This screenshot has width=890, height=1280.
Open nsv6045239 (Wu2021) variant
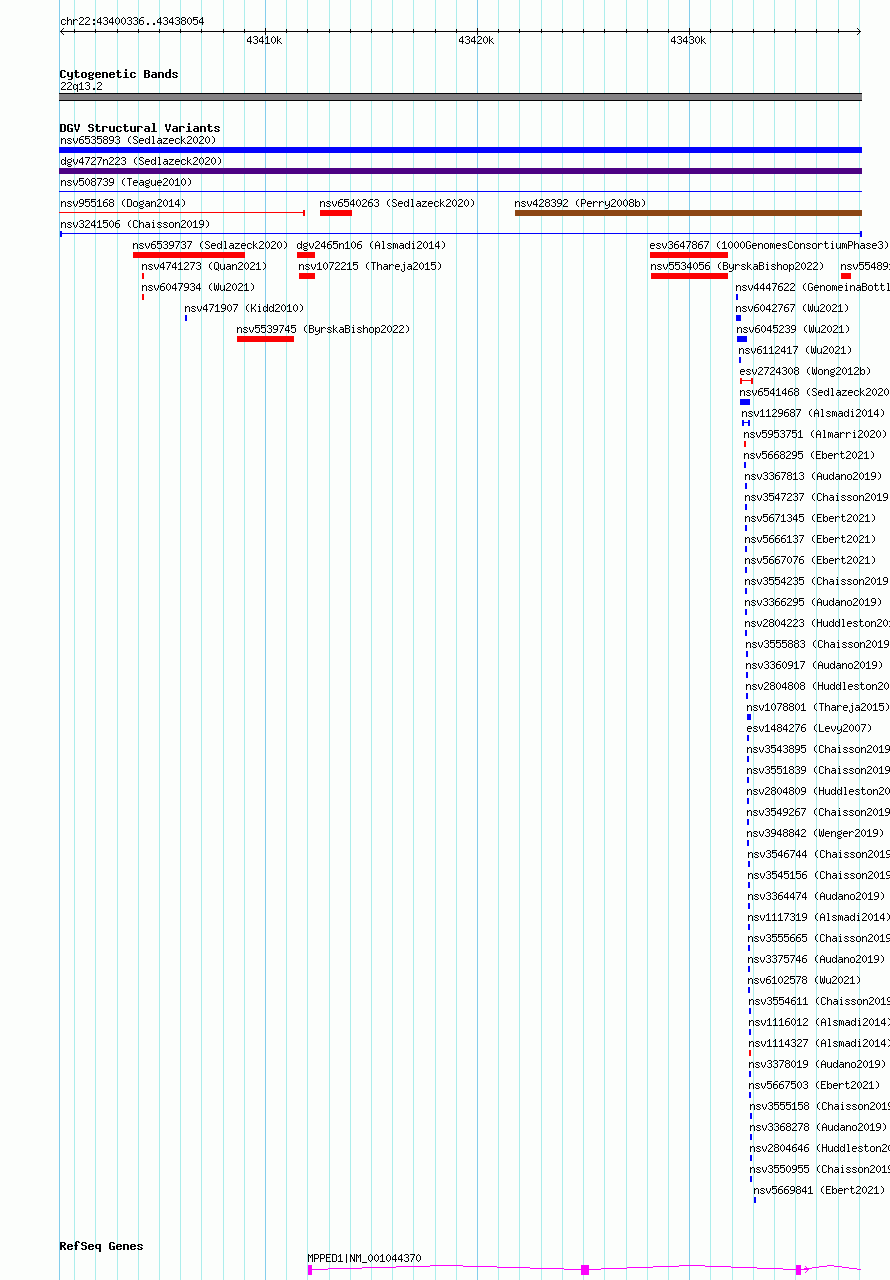pos(793,329)
